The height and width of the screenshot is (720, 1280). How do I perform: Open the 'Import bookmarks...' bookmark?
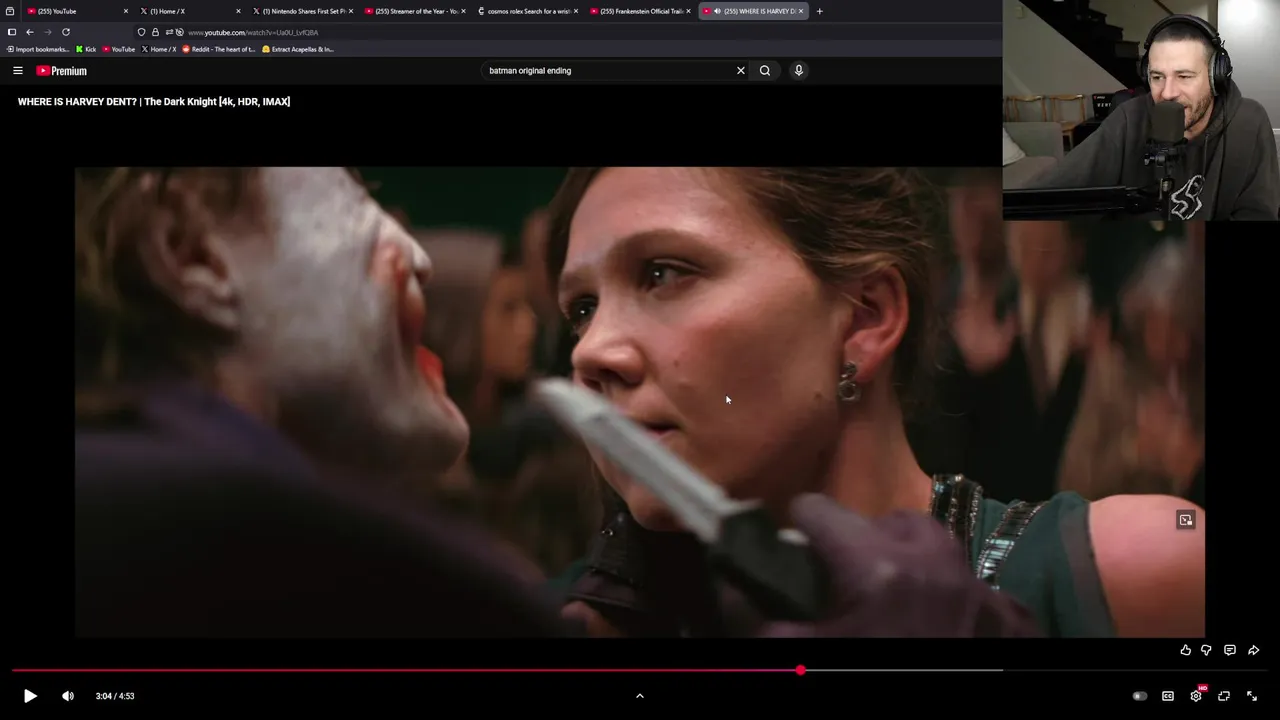tap(37, 49)
